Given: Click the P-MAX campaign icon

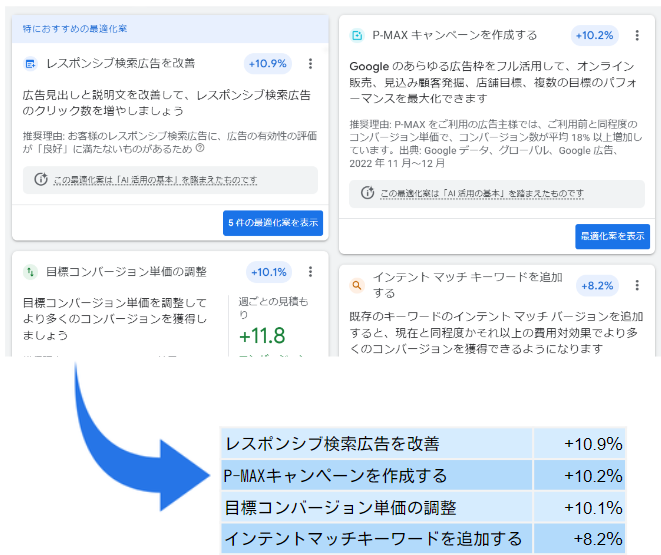Looking at the screenshot, I should tap(357, 36).
